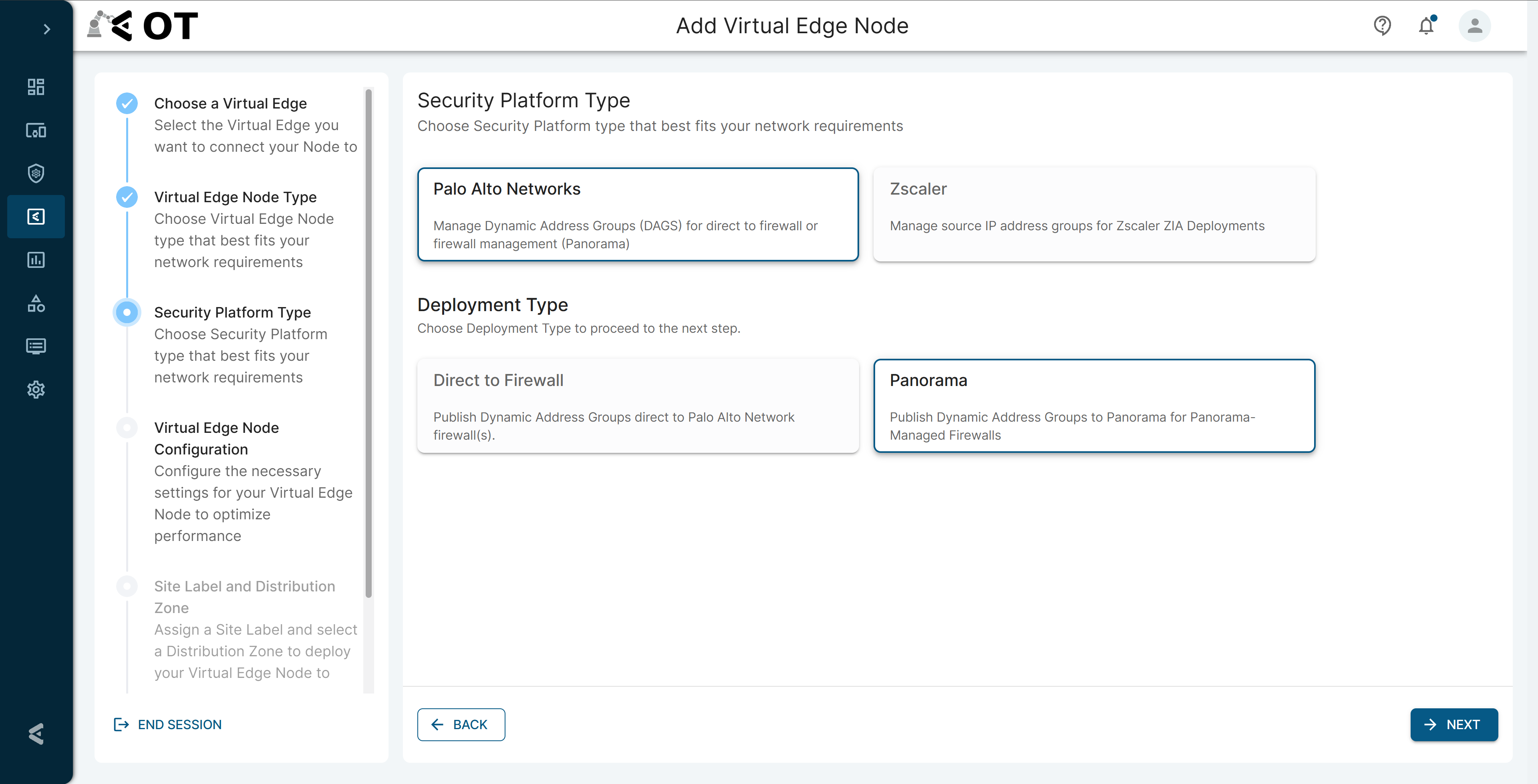Select the Zscaler platform card

(1094, 214)
